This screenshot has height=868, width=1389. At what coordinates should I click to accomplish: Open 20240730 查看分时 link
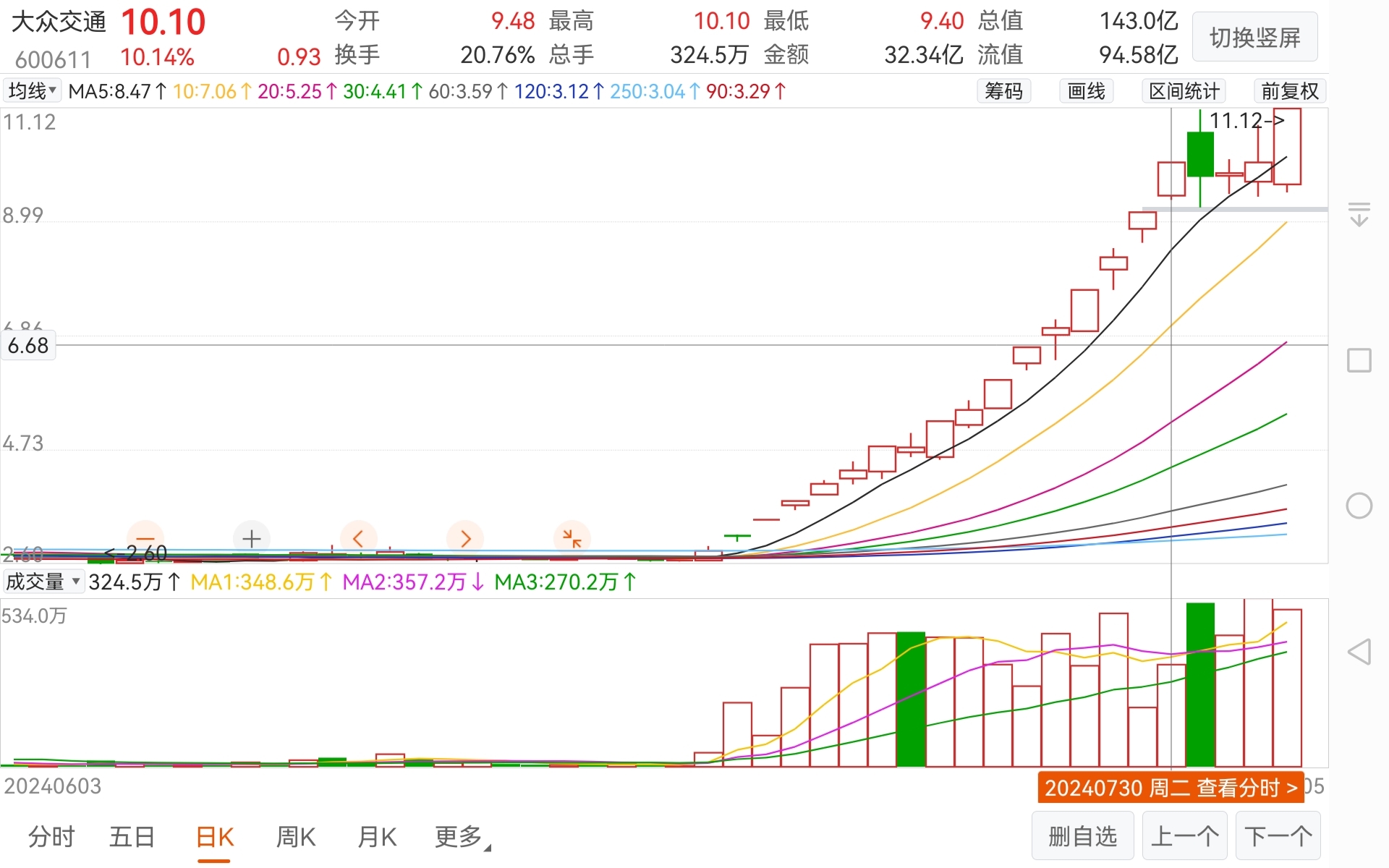[1170, 788]
